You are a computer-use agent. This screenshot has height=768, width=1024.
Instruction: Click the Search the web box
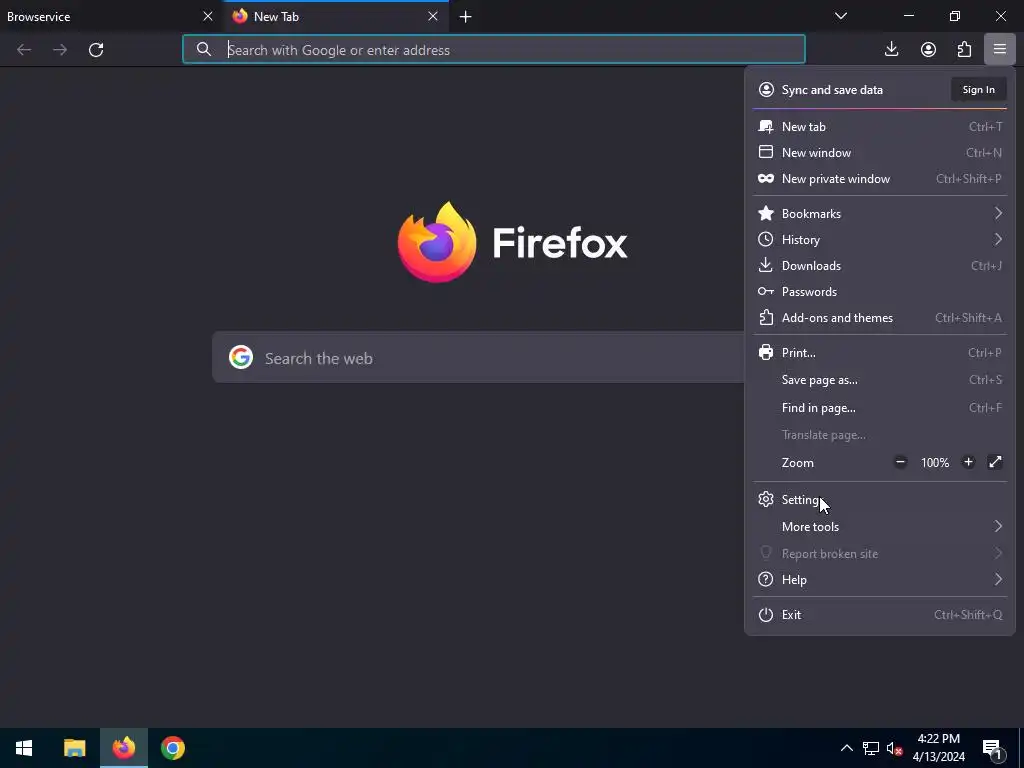[x=479, y=357]
